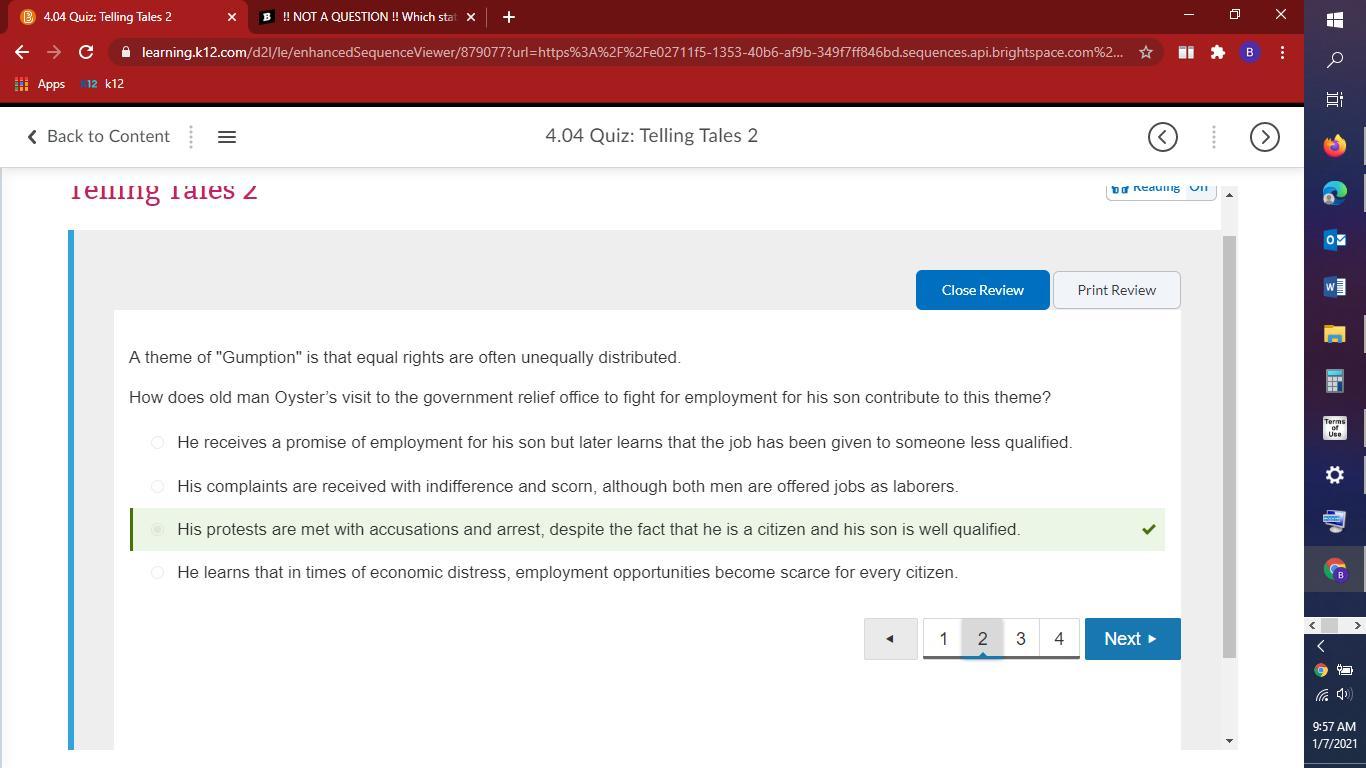Click the Next question button
This screenshot has height=768, width=1366.
pyautogui.click(x=1132, y=639)
